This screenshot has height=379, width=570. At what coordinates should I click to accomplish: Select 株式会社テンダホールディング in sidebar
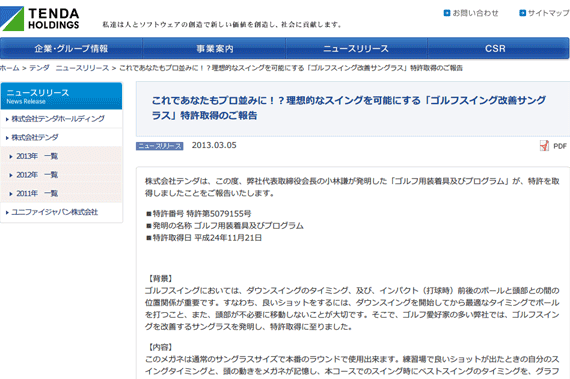[x=58, y=118]
